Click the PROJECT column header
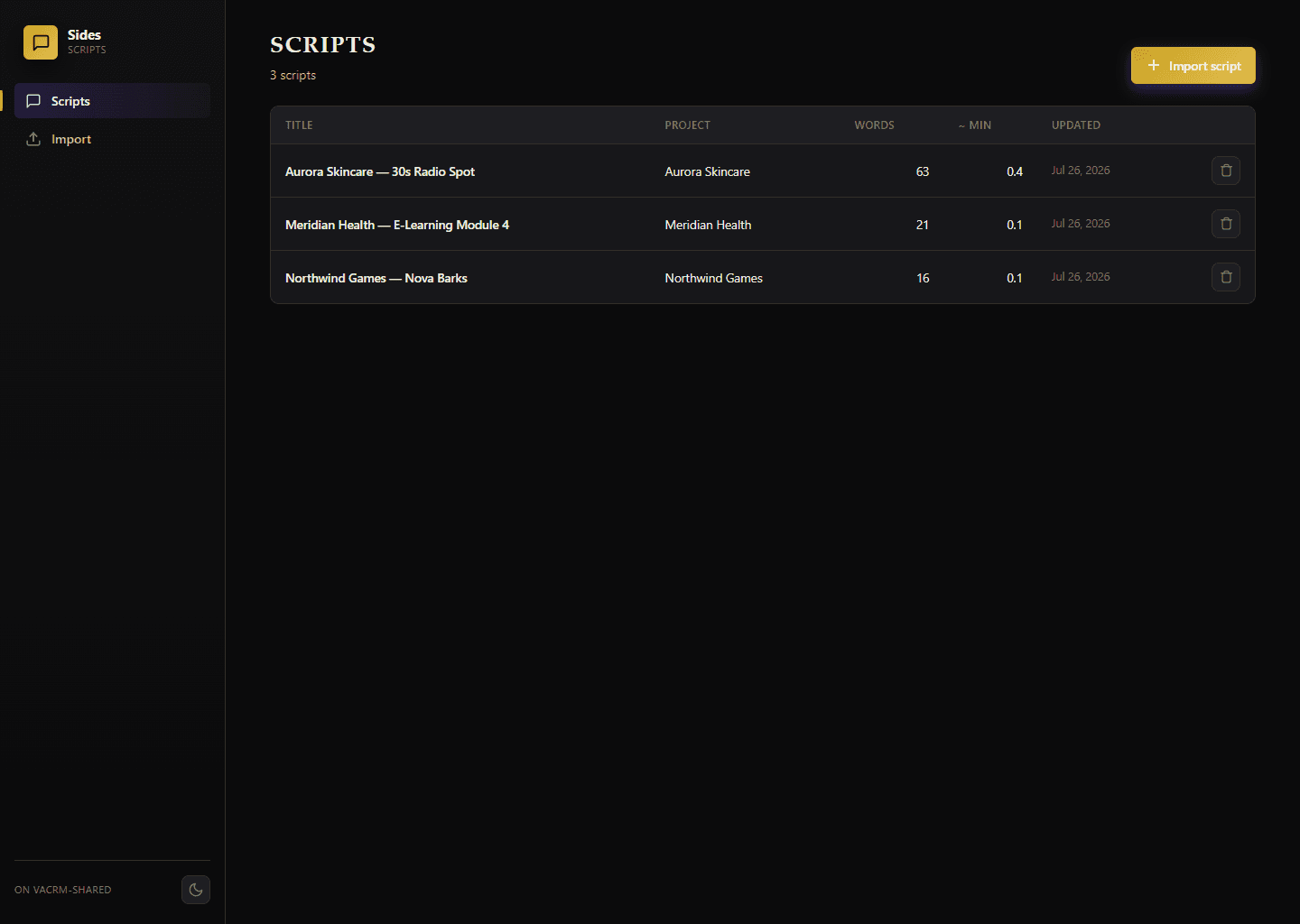This screenshot has width=1300, height=924. click(x=688, y=125)
